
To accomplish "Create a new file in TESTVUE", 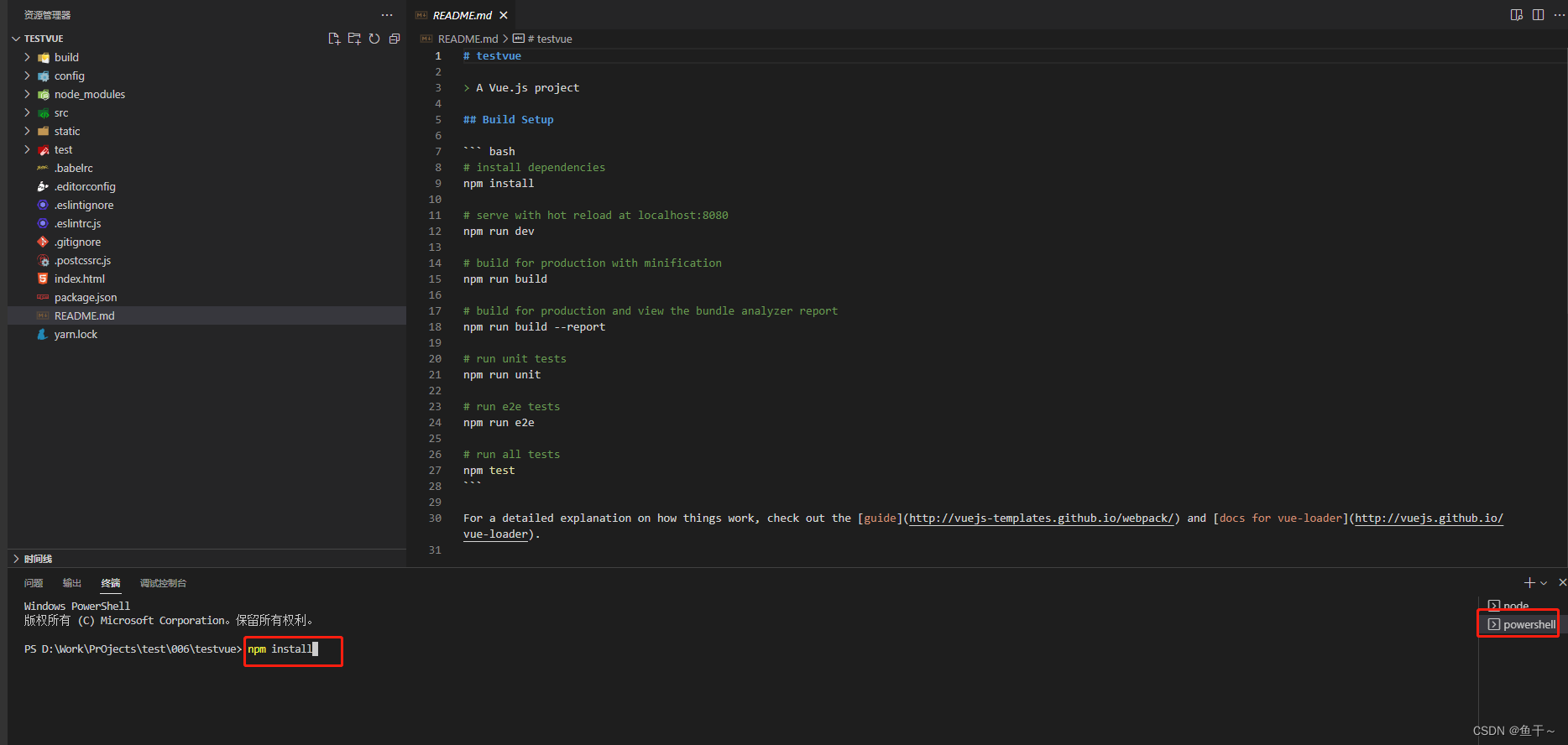I will click(x=334, y=39).
